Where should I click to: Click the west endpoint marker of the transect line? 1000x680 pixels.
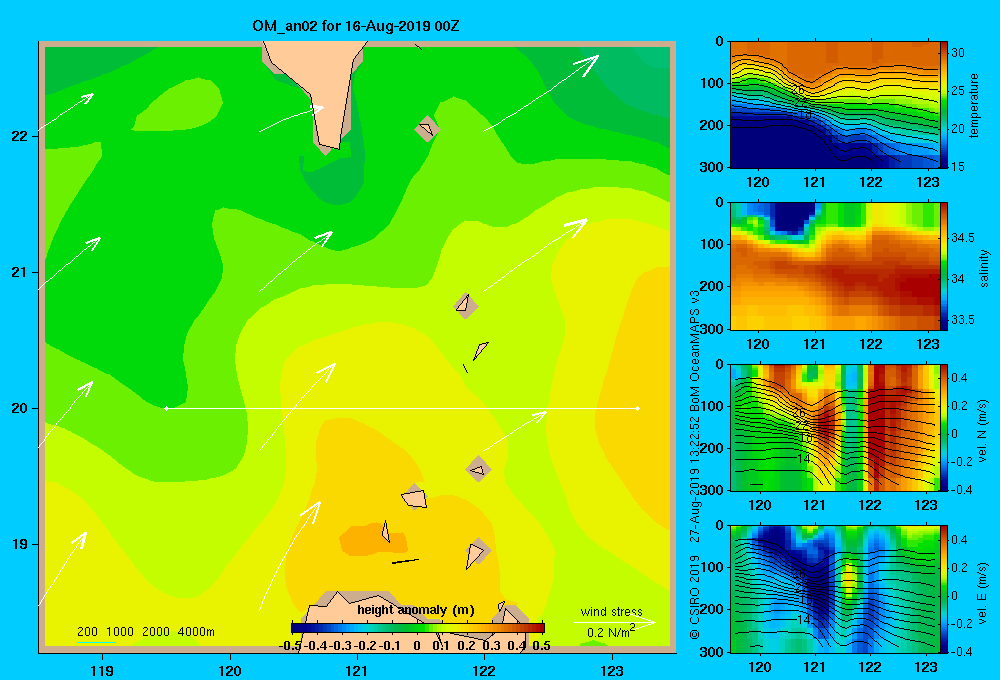coord(166,408)
